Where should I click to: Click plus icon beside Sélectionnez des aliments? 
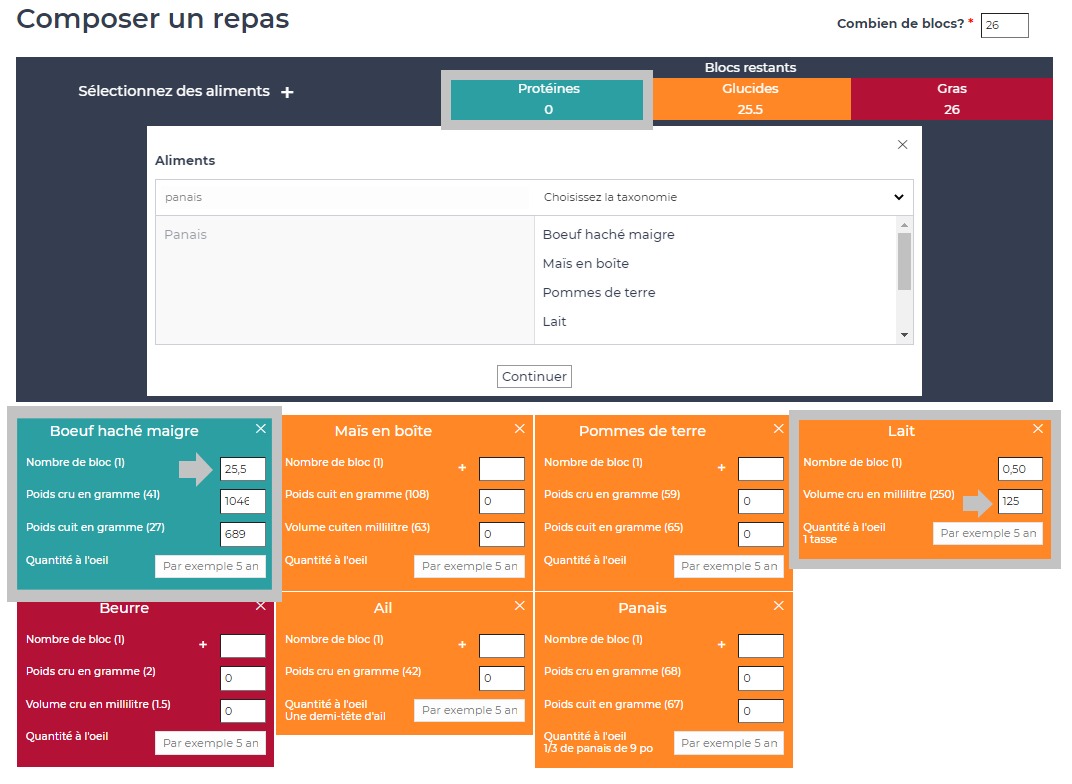287,92
